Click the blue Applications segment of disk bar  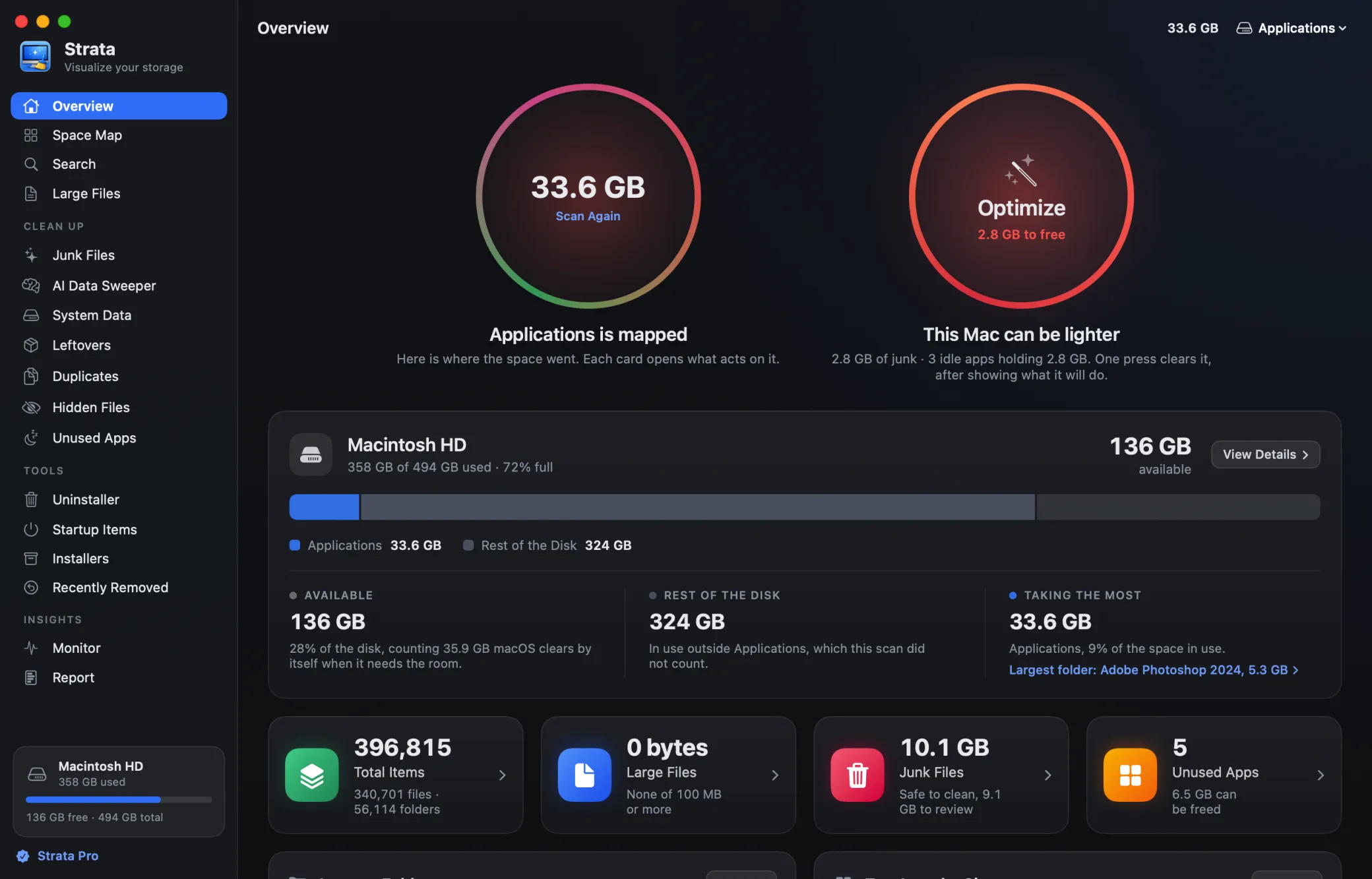click(324, 507)
